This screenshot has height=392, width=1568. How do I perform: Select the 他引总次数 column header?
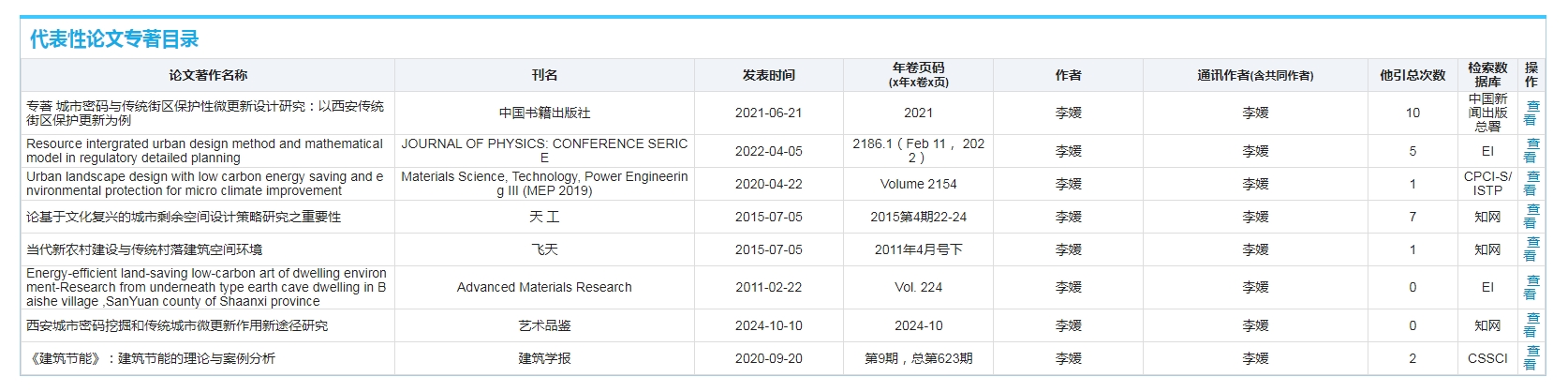[x=1413, y=75]
